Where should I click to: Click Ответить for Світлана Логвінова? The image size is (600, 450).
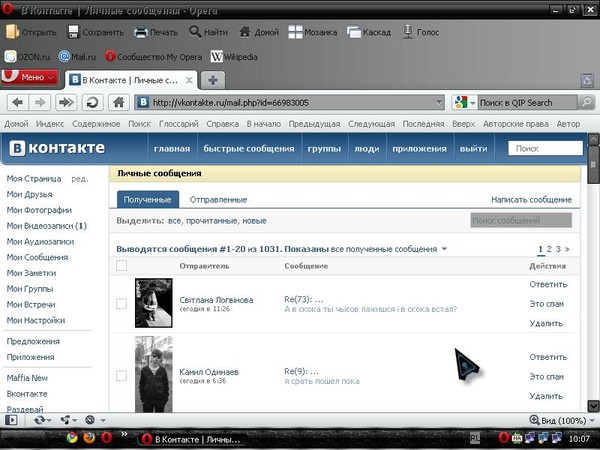(548, 284)
